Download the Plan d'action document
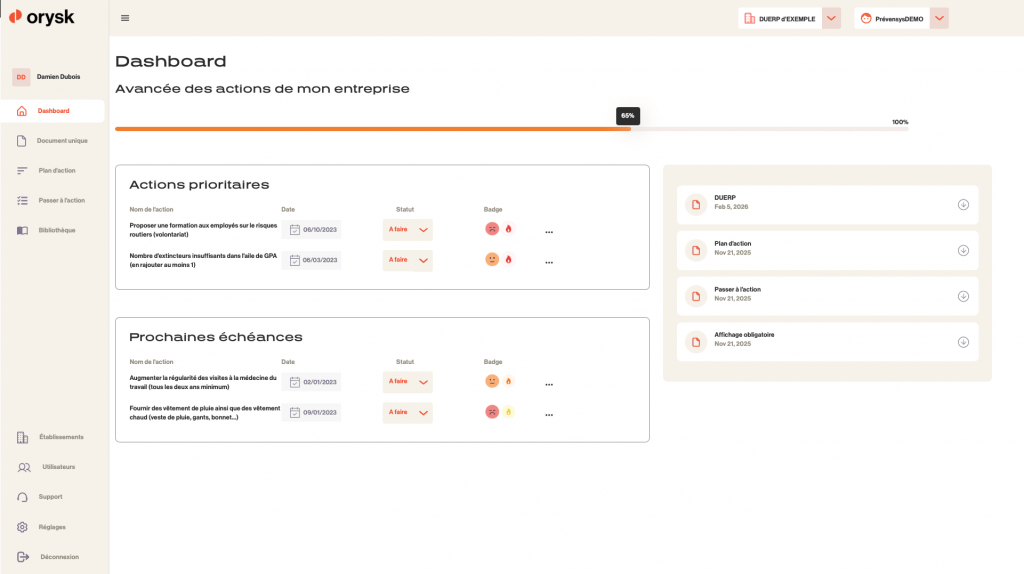Image resolution: width=1024 pixels, height=574 pixels. (963, 250)
